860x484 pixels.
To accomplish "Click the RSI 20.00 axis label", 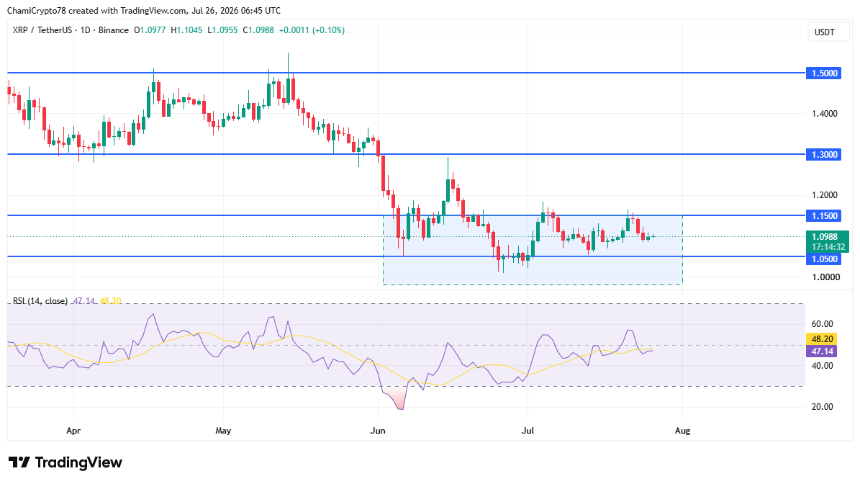I will 822,407.
